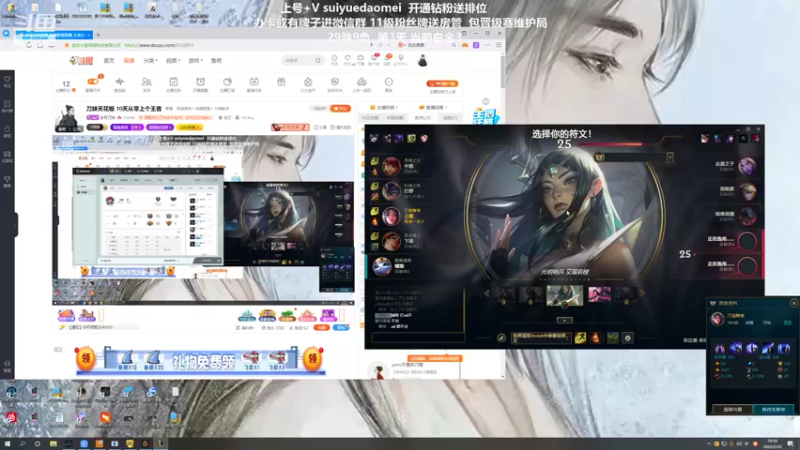The height and width of the screenshot is (450, 800).
Task: Open the lightbulb creator center icon
Action: pyautogui.click(x=401, y=59)
